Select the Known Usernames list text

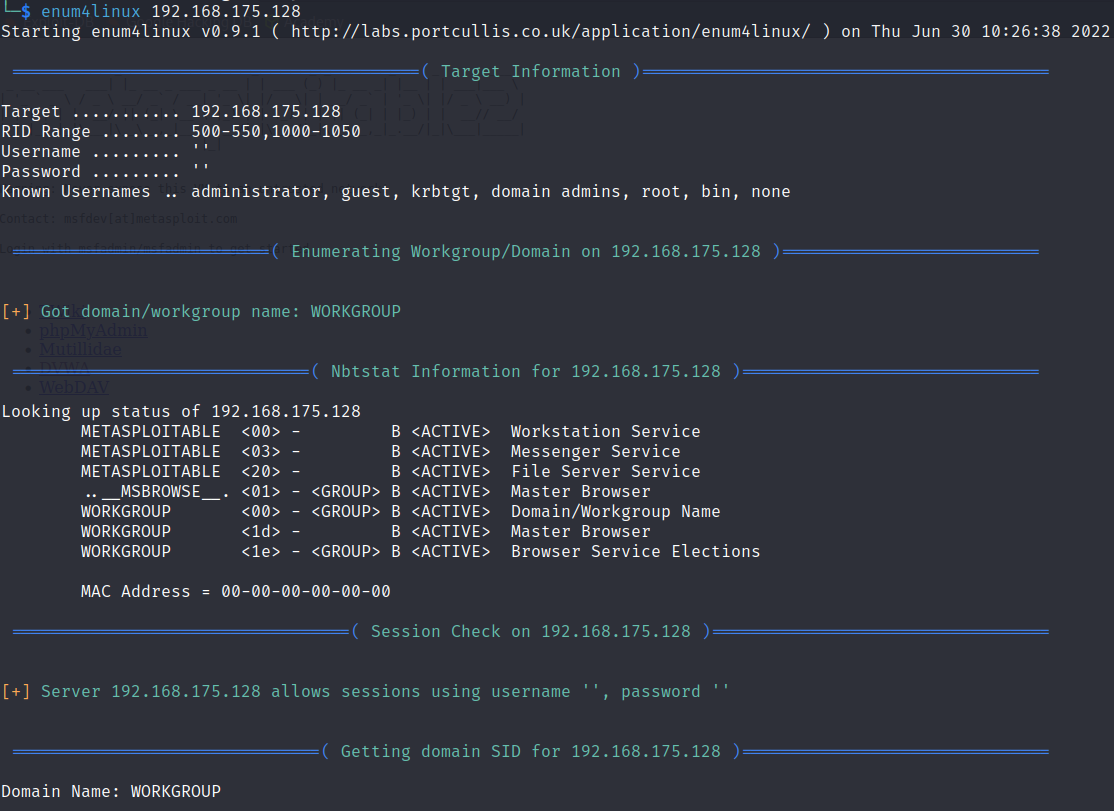click(490, 192)
